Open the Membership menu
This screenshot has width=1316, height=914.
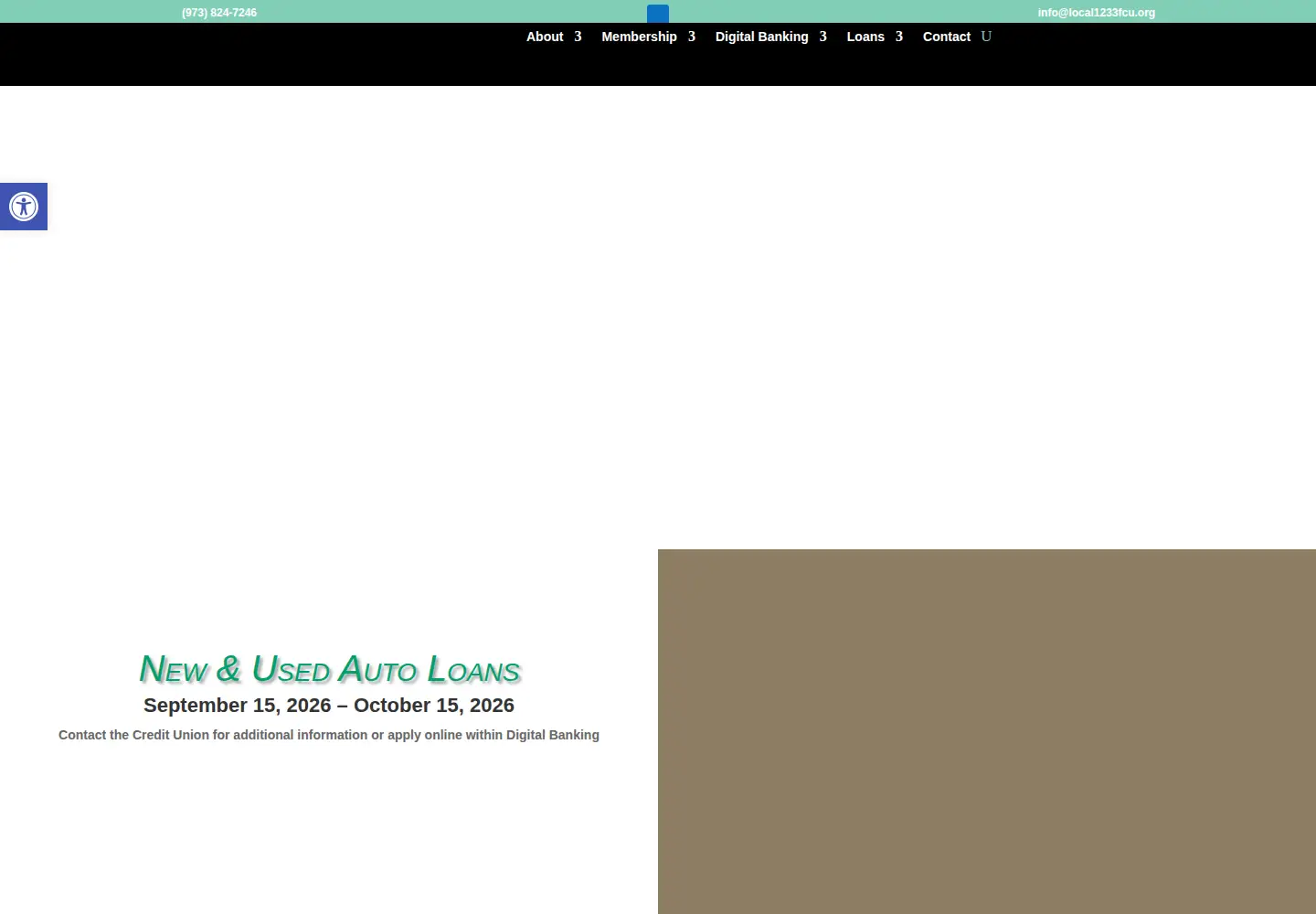[639, 37]
